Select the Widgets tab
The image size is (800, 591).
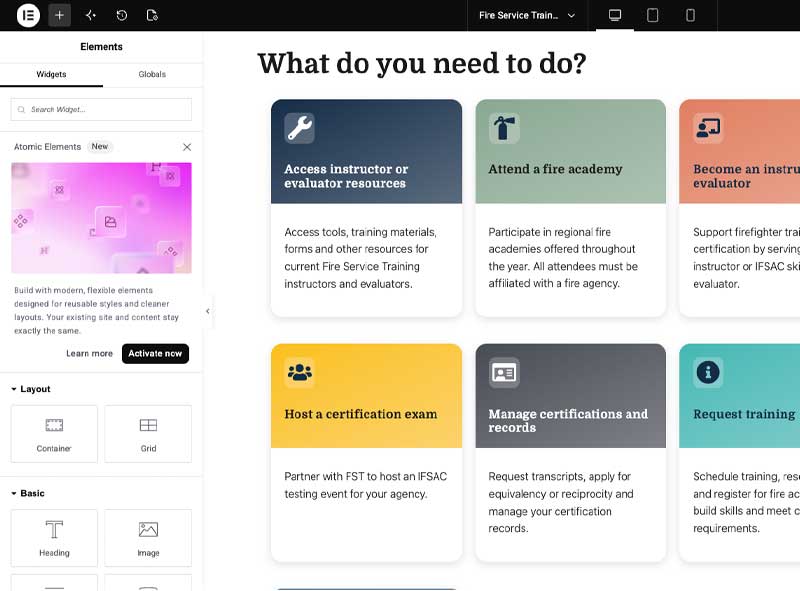51,75
